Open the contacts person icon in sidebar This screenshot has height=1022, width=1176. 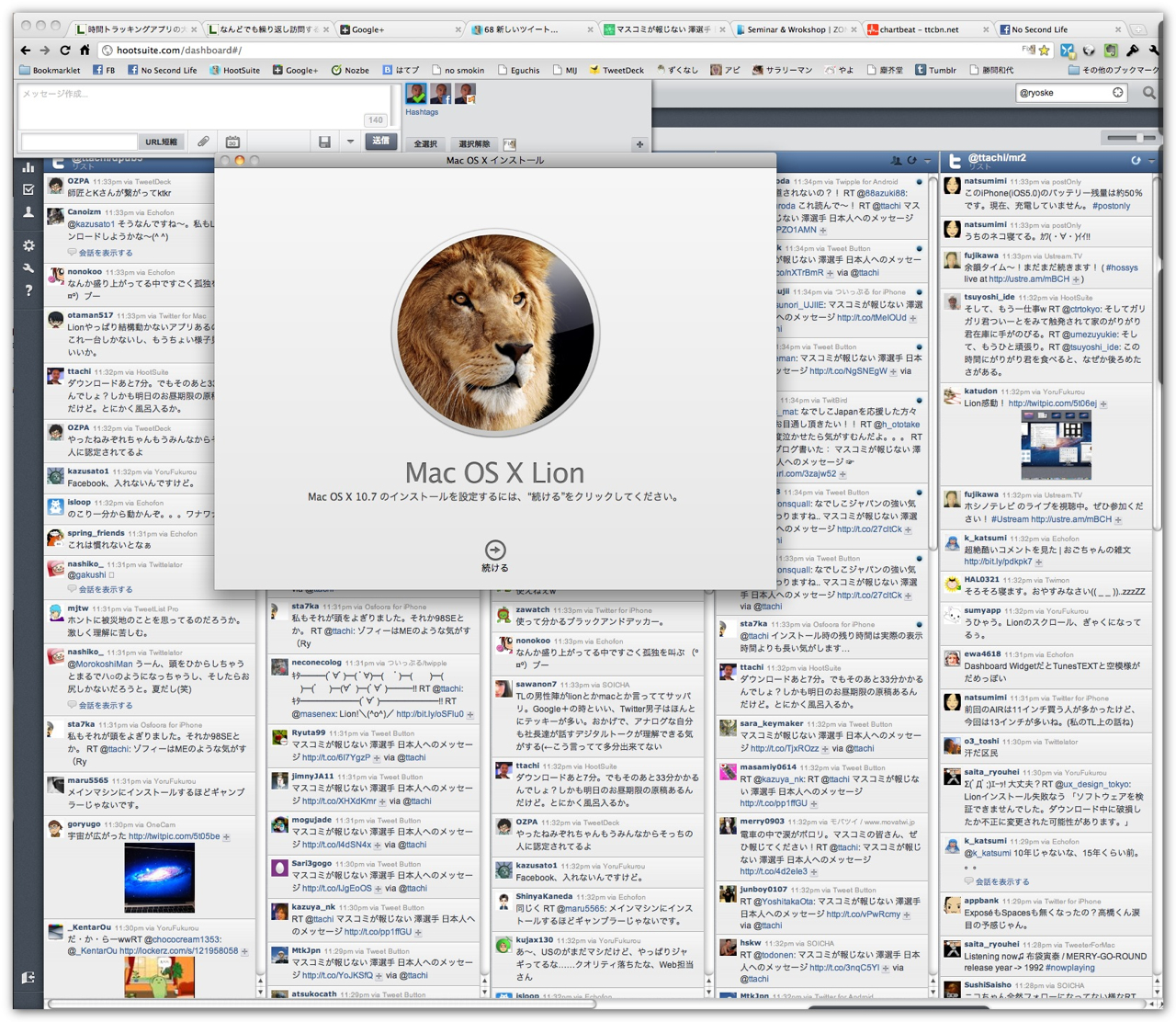28,212
